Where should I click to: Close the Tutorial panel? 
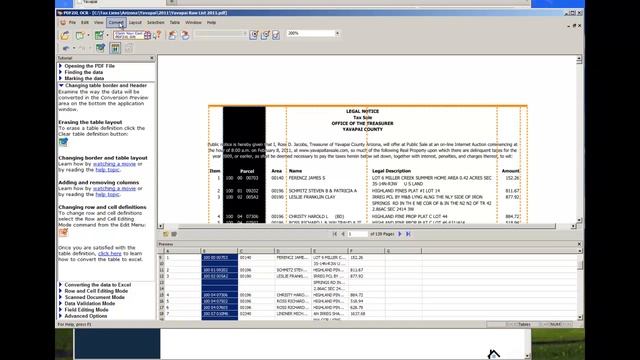pos(152,58)
